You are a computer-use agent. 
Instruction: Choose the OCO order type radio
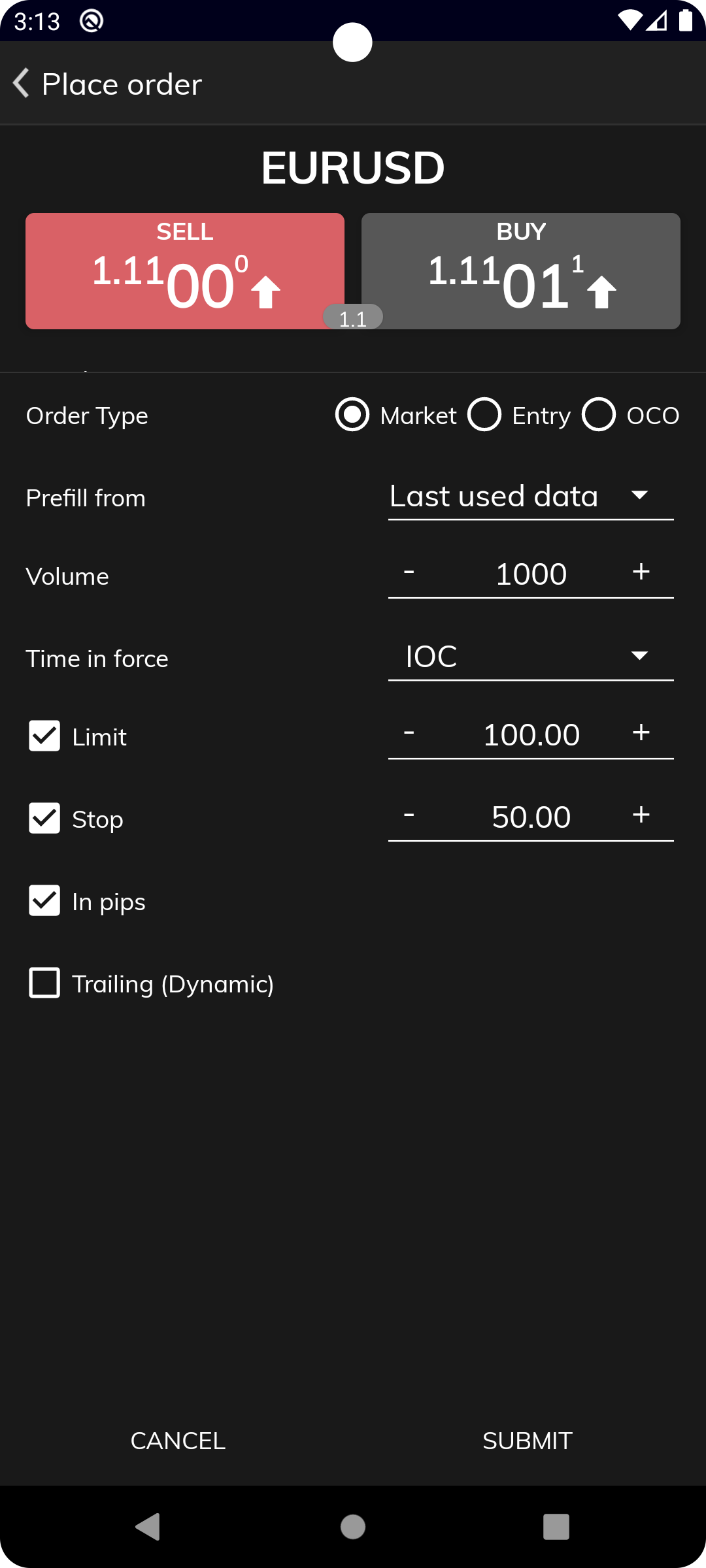pyautogui.click(x=599, y=415)
